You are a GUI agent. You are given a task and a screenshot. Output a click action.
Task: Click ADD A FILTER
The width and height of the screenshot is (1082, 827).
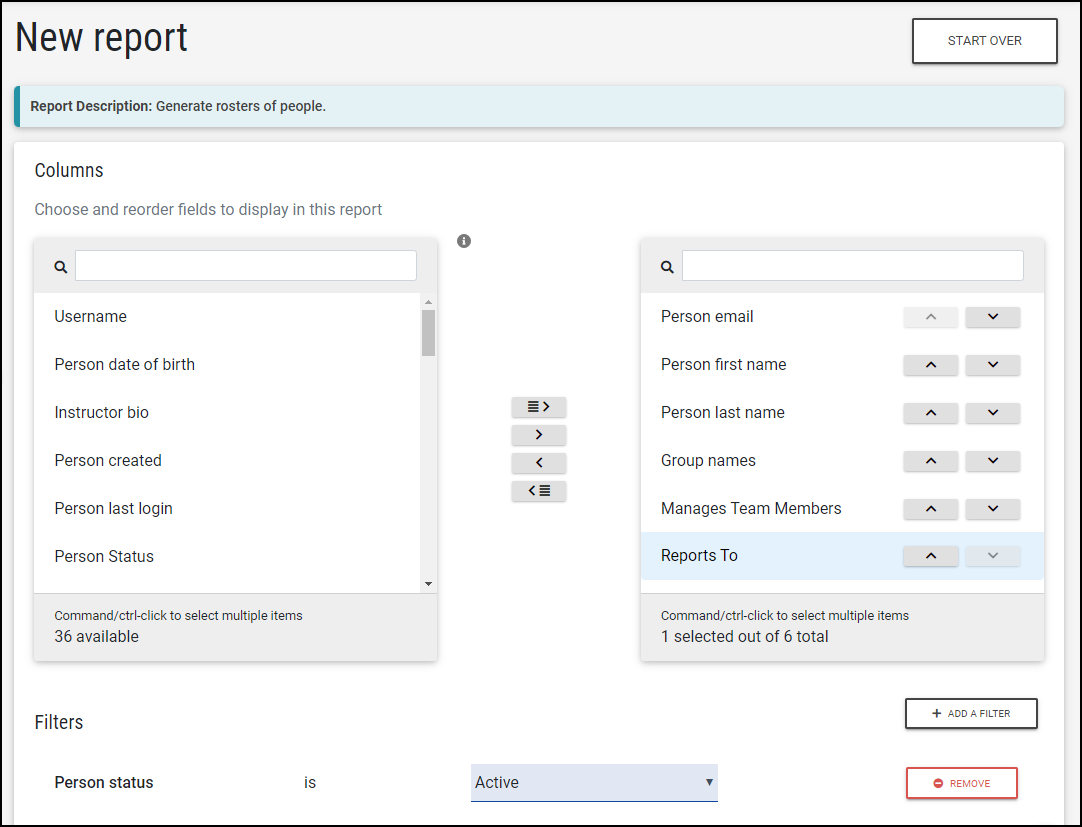[970, 713]
